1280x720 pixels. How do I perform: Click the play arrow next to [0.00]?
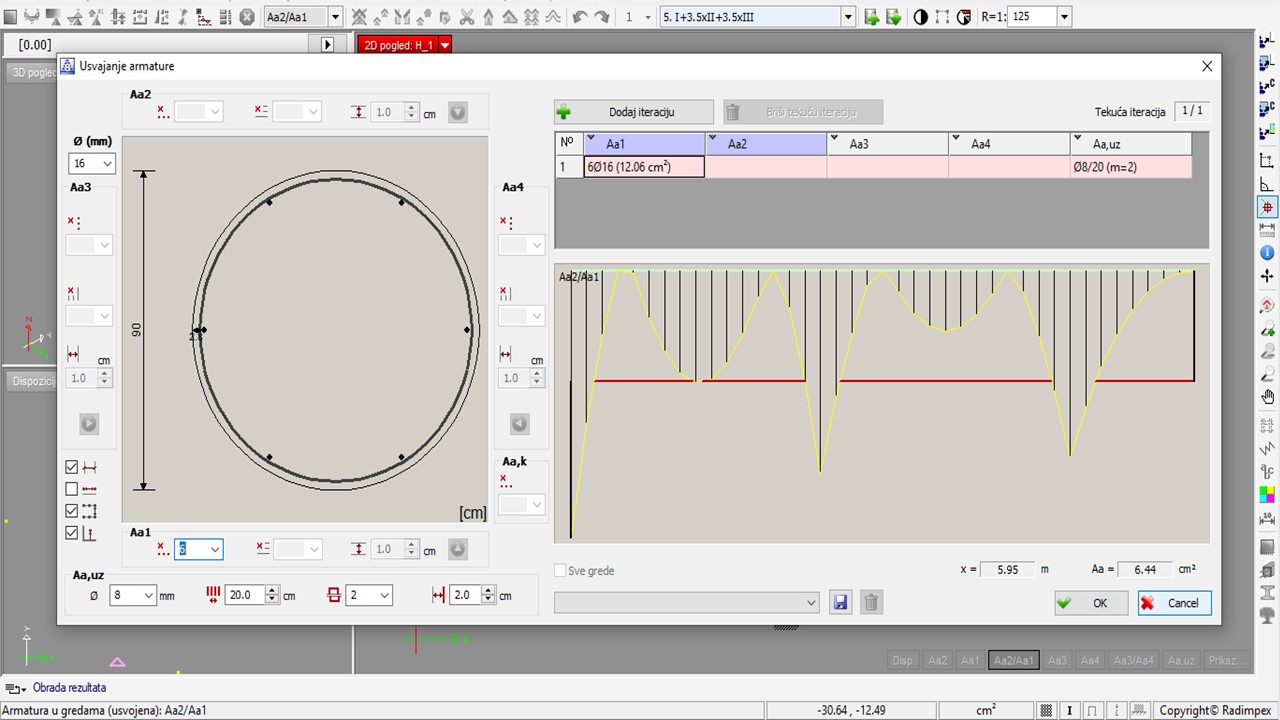(x=327, y=45)
